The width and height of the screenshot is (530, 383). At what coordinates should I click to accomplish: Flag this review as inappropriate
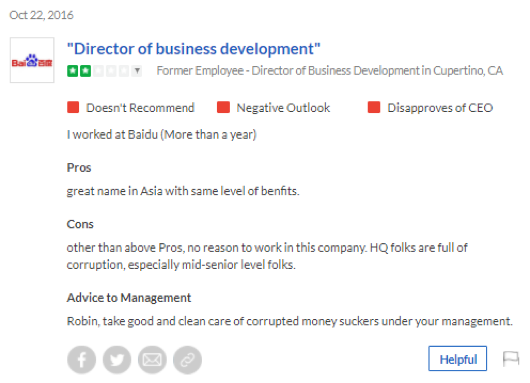coord(511,359)
